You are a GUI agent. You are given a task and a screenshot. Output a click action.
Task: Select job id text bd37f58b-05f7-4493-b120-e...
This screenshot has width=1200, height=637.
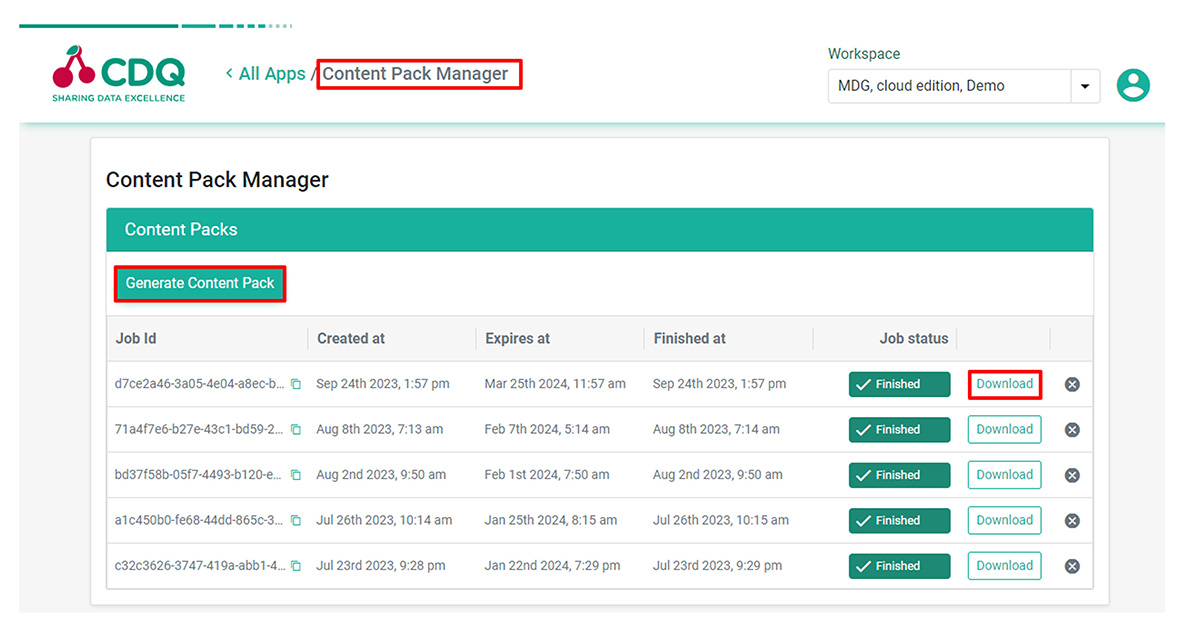click(200, 475)
